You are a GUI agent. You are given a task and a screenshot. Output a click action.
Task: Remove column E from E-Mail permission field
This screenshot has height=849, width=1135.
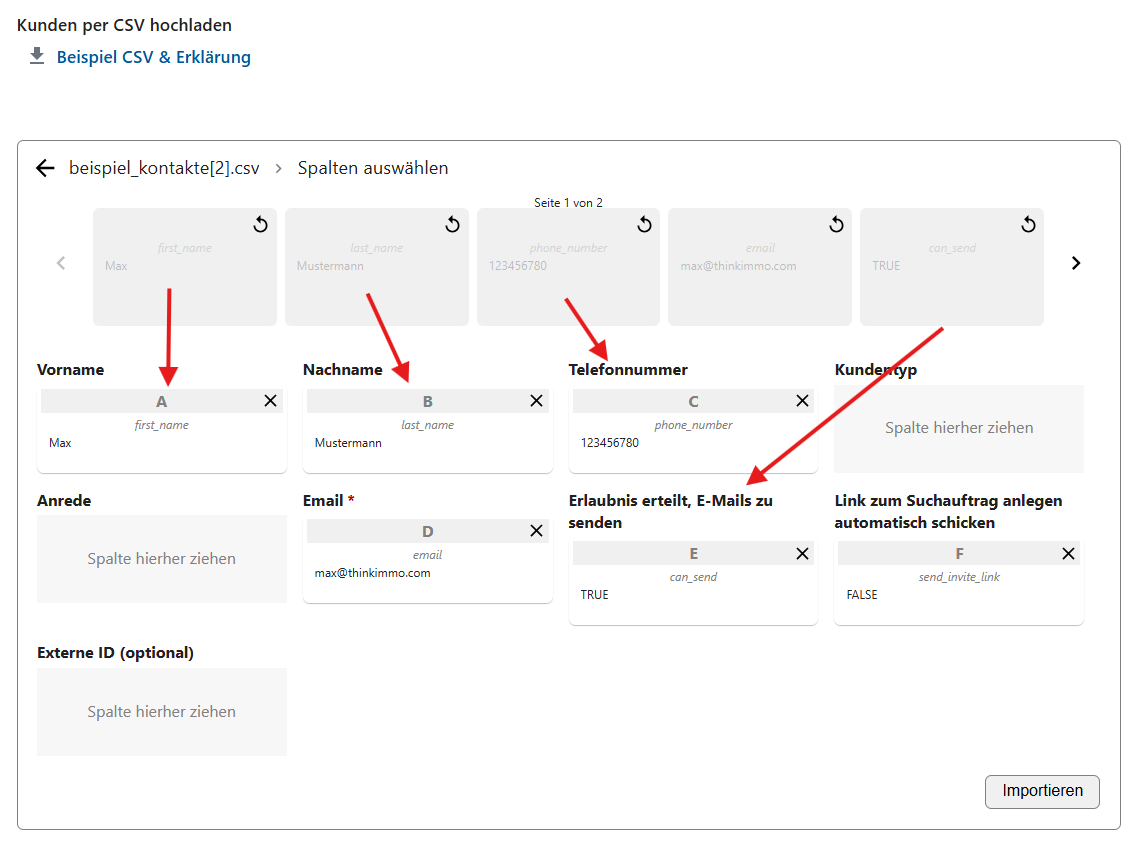point(803,553)
